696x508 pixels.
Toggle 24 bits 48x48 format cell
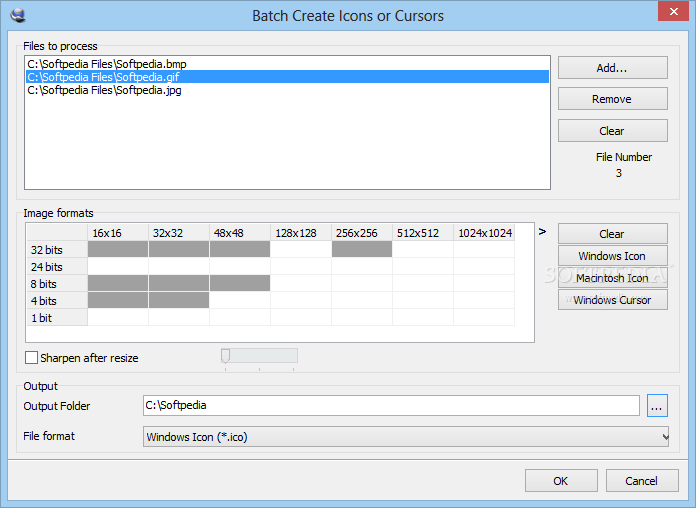(240, 266)
